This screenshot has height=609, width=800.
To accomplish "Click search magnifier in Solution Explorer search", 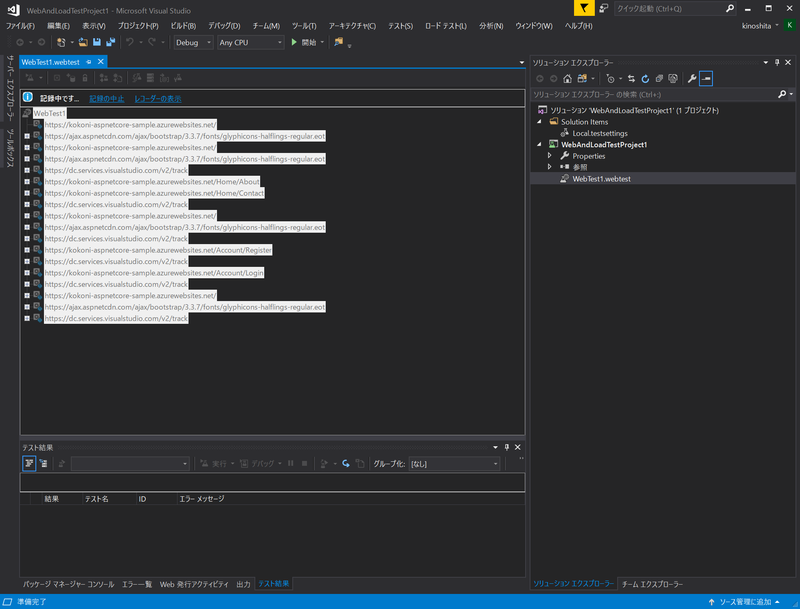I will 782,94.
